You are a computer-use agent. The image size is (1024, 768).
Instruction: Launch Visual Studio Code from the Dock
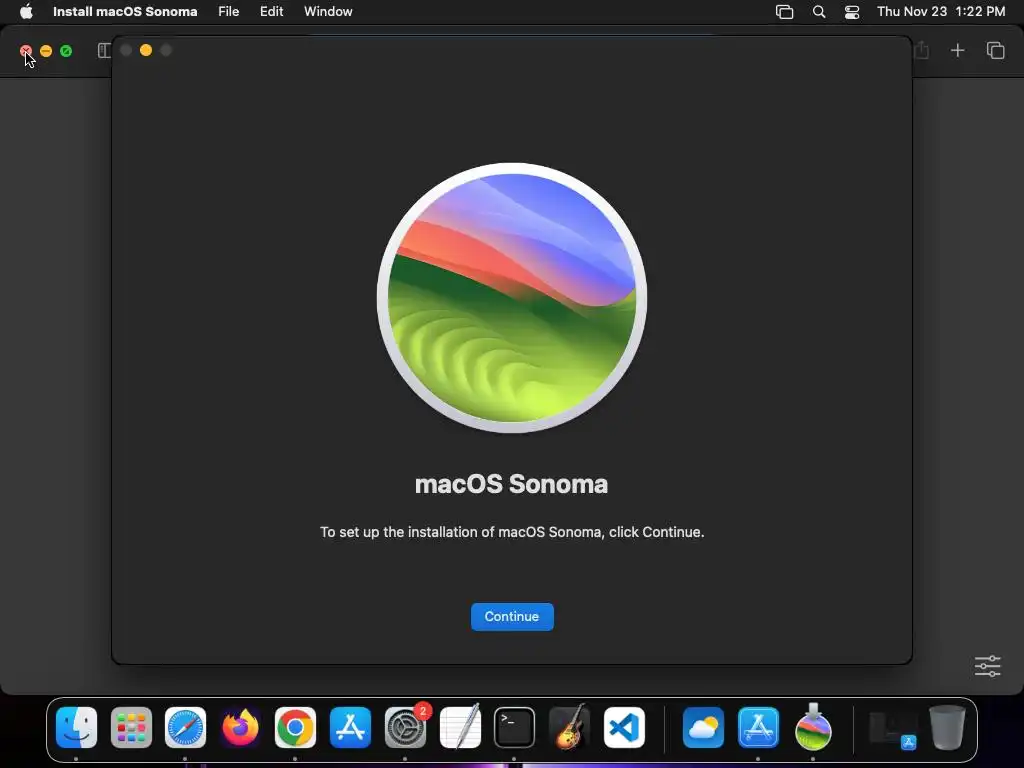click(624, 728)
